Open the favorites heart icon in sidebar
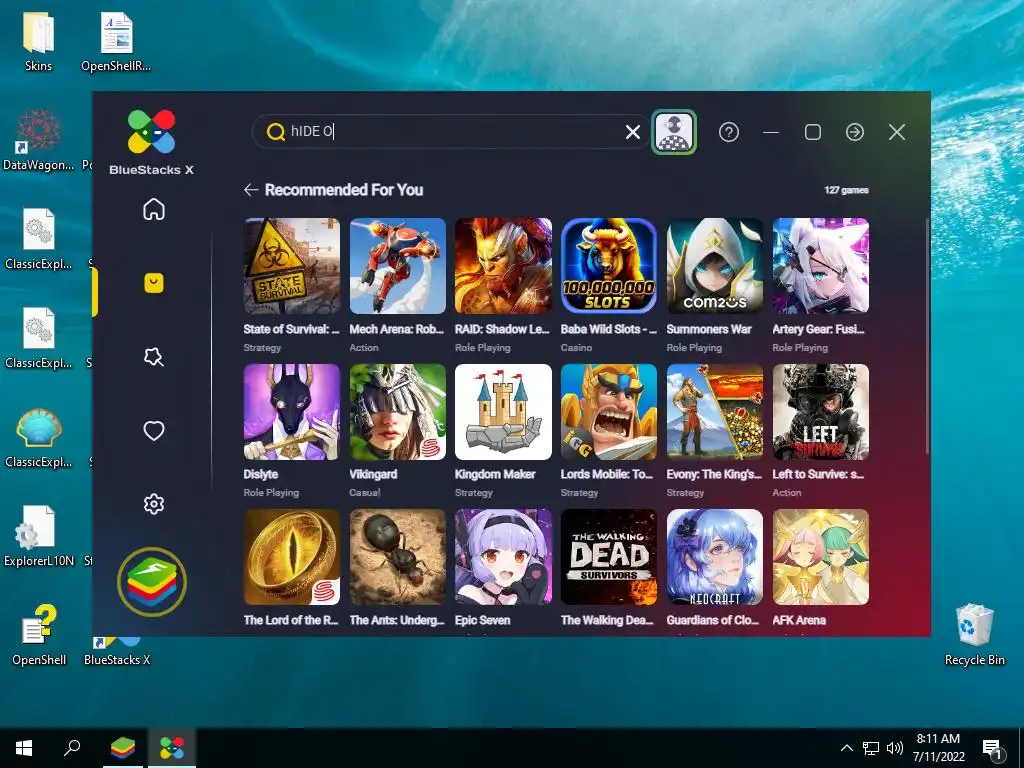Viewport: 1024px width, 768px height. (x=153, y=430)
